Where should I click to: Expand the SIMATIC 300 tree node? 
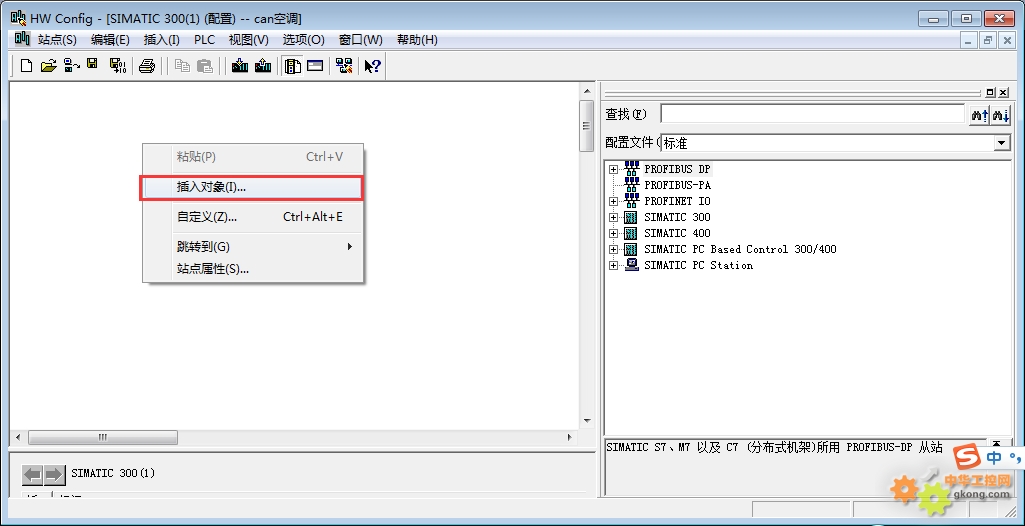coord(613,218)
